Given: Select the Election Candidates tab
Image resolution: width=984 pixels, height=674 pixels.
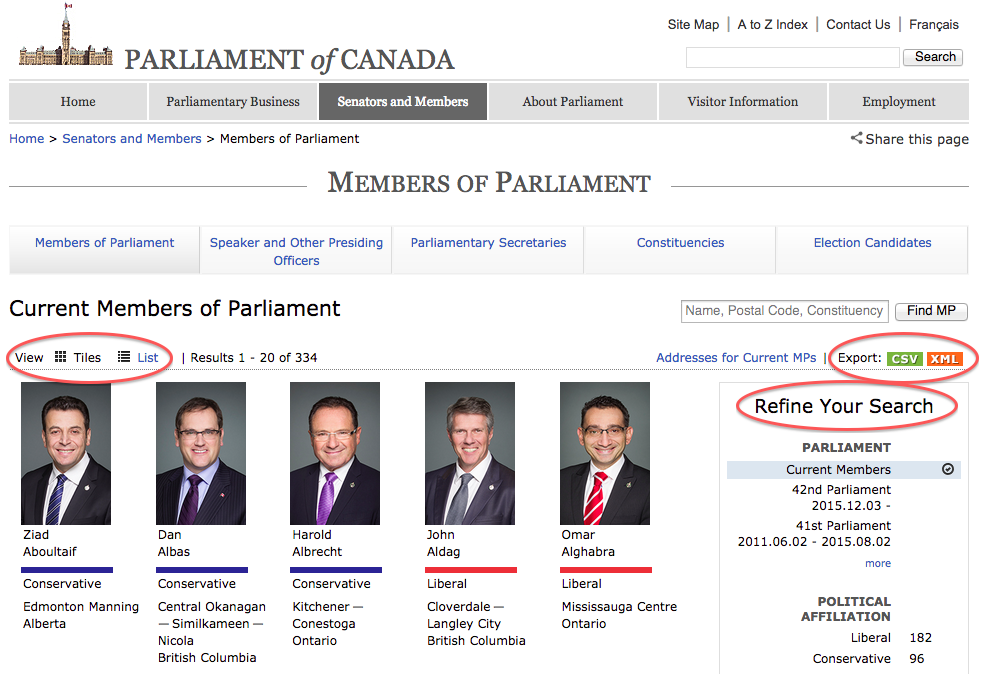Looking at the screenshot, I should [871, 243].
